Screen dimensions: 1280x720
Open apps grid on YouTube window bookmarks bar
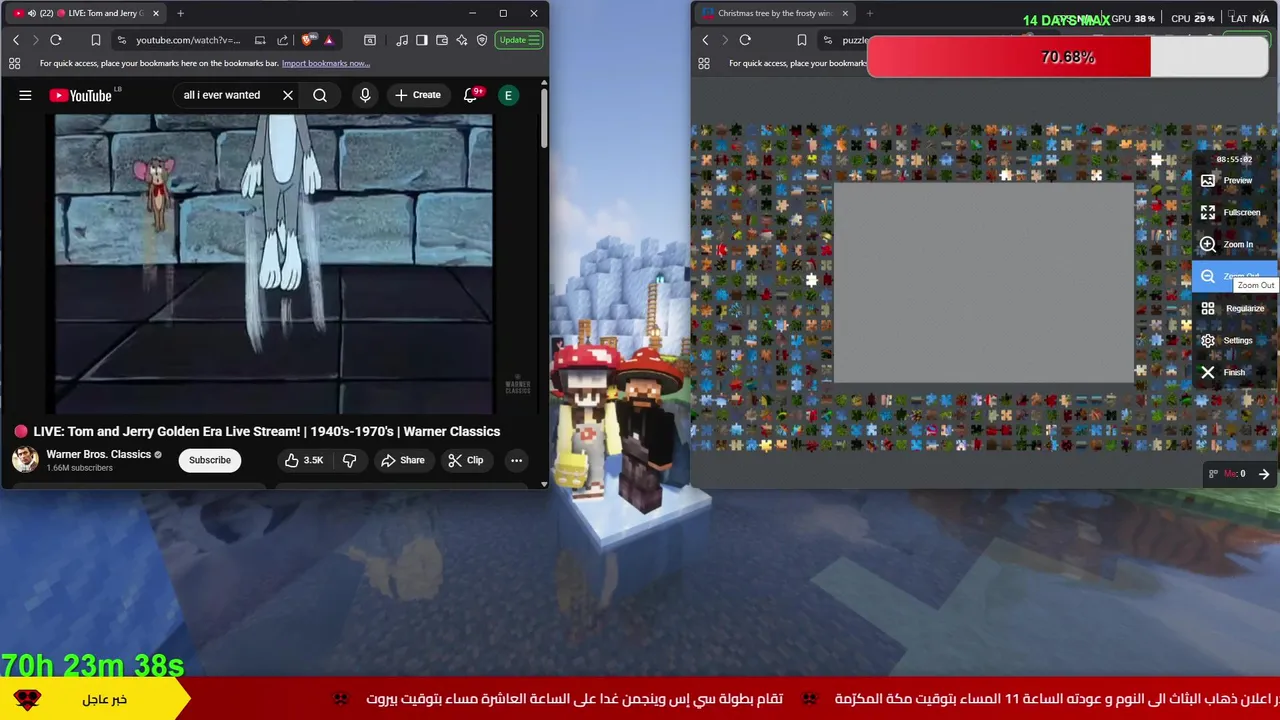click(15, 63)
